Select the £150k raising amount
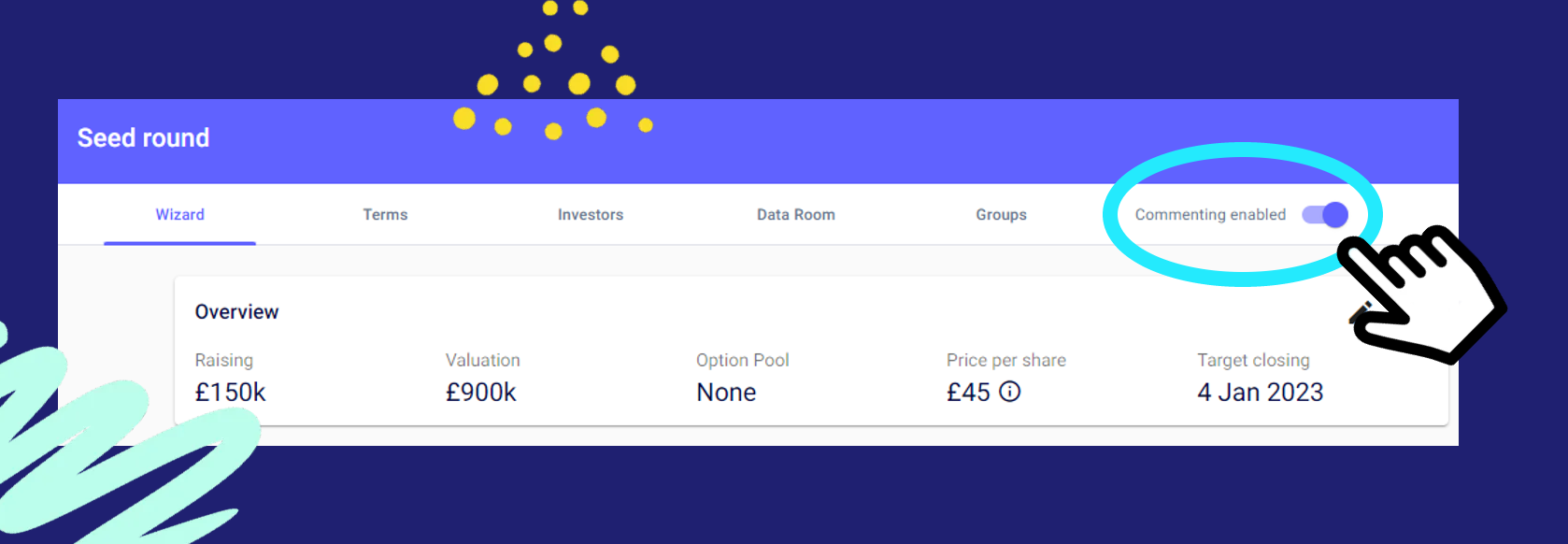 click(230, 393)
